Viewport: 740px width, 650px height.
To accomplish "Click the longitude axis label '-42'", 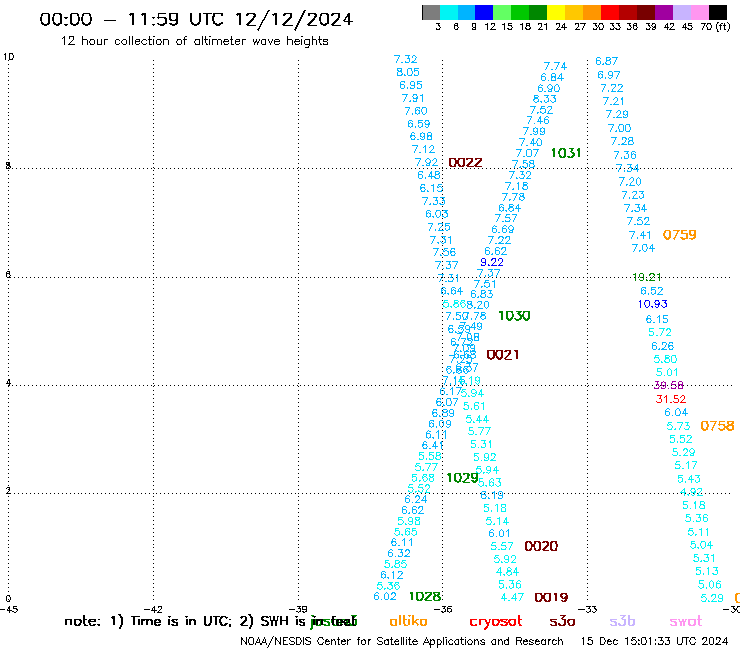I will tap(153, 610).
